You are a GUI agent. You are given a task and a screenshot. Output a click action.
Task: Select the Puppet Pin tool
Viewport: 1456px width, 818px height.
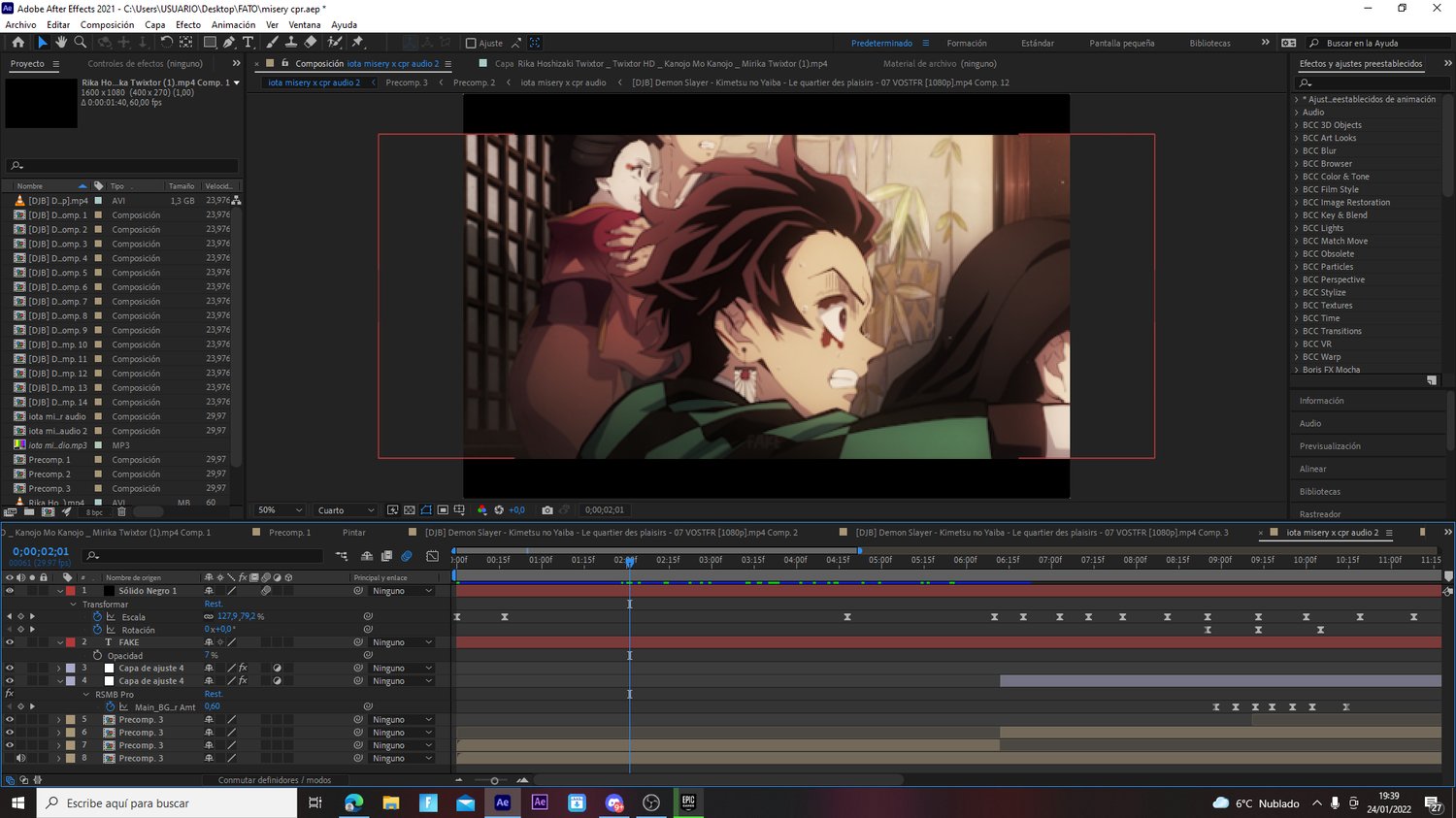[x=357, y=43]
